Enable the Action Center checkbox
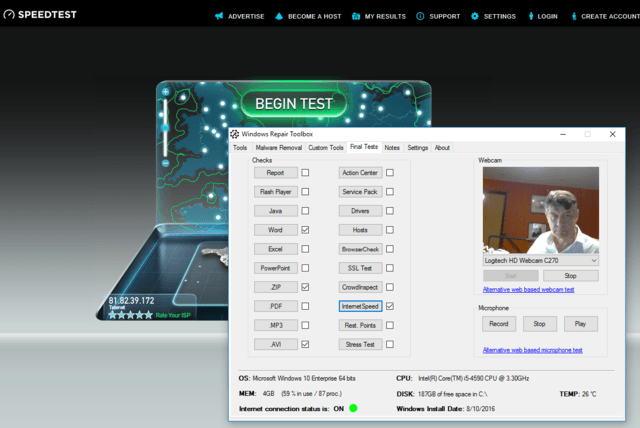Image resolution: width=640 pixels, height=428 pixels. tap(390, 173)
